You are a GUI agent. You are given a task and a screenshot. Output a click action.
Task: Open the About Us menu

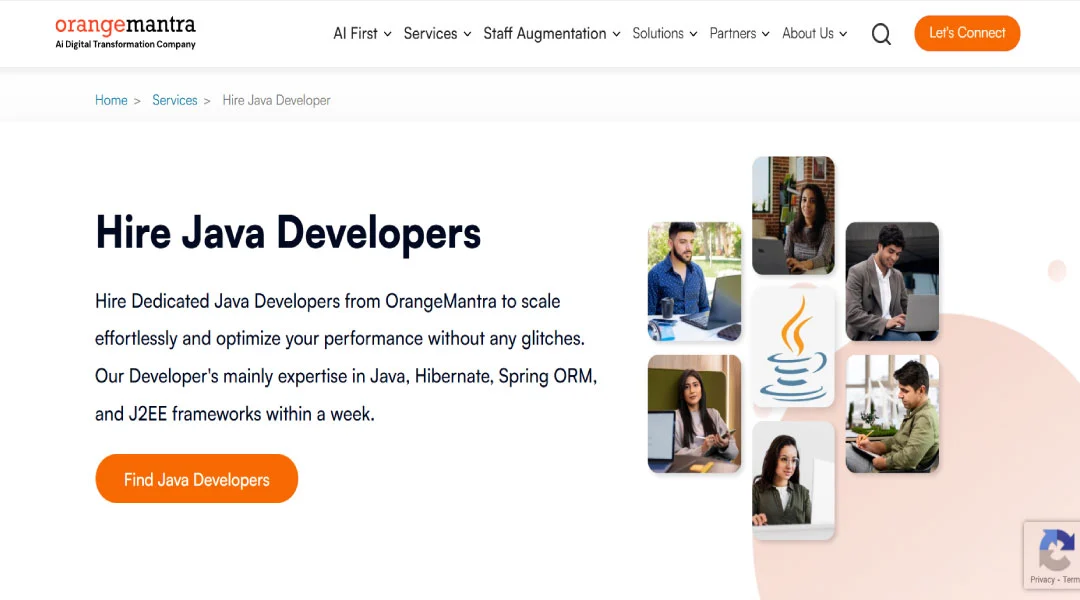[814, 34]
